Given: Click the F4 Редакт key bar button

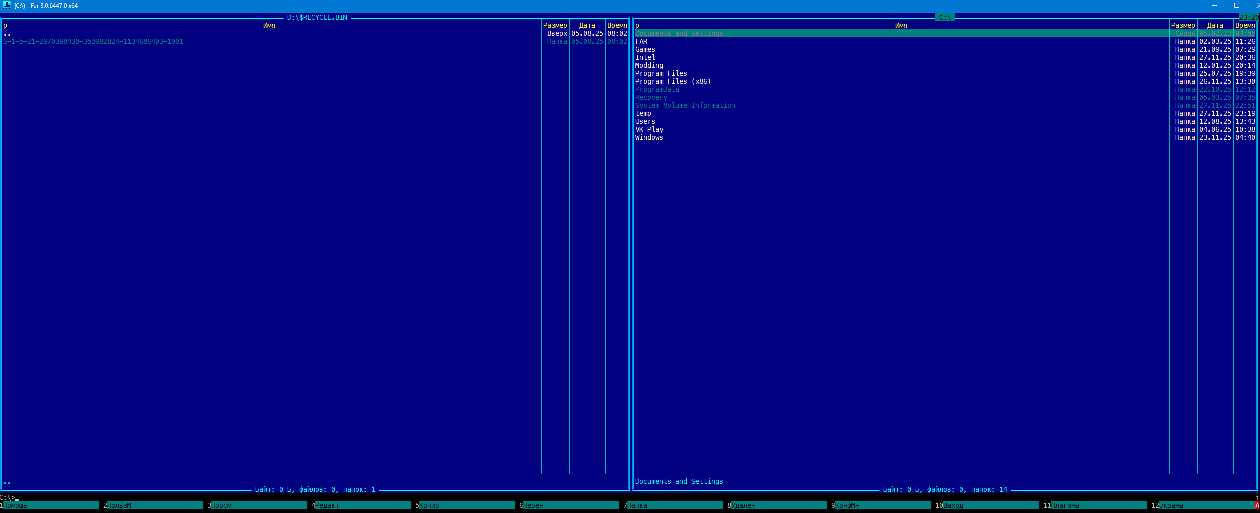Looking at the screenshot, I should [x=362, y=506].
